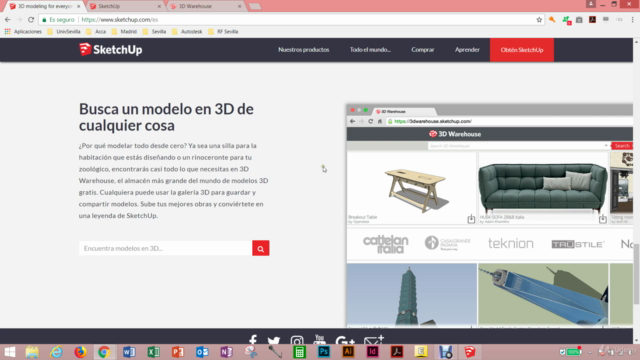Click the teknion brand logo
The height and width of the screenshot is (360, 640).
511,244
